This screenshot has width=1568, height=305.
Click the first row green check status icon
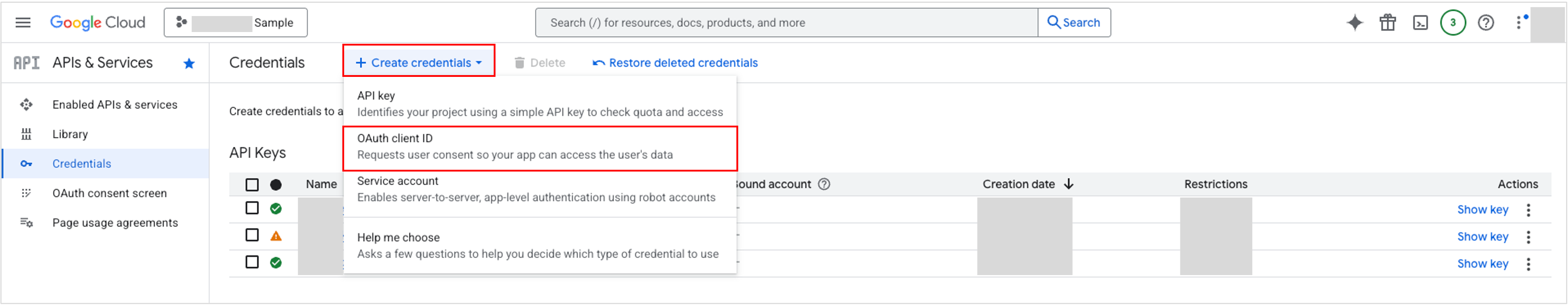[276, 209]
